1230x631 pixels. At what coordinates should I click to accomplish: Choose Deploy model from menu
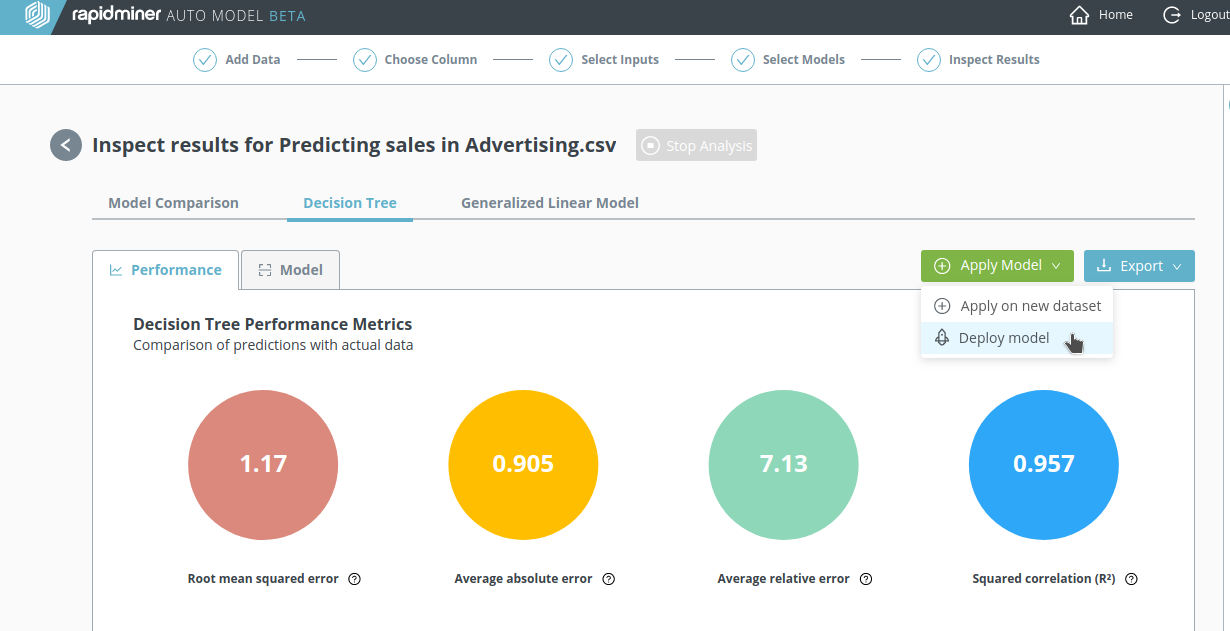tap(1004, 338)
